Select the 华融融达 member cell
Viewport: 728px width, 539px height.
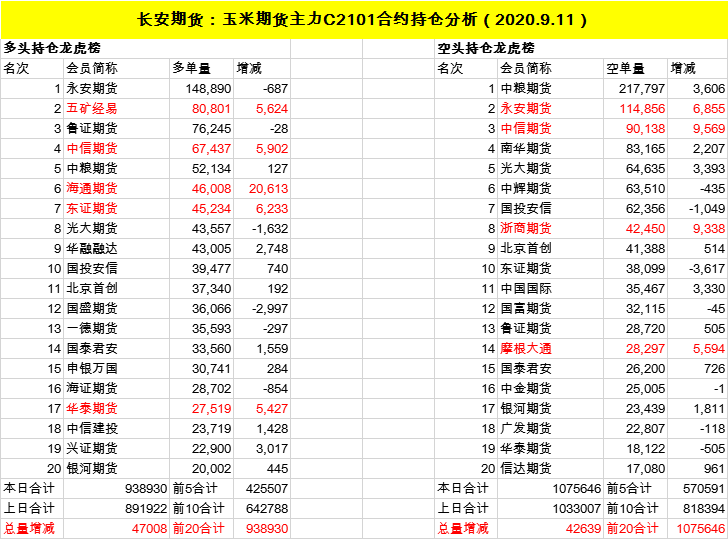tap(117, 248)
